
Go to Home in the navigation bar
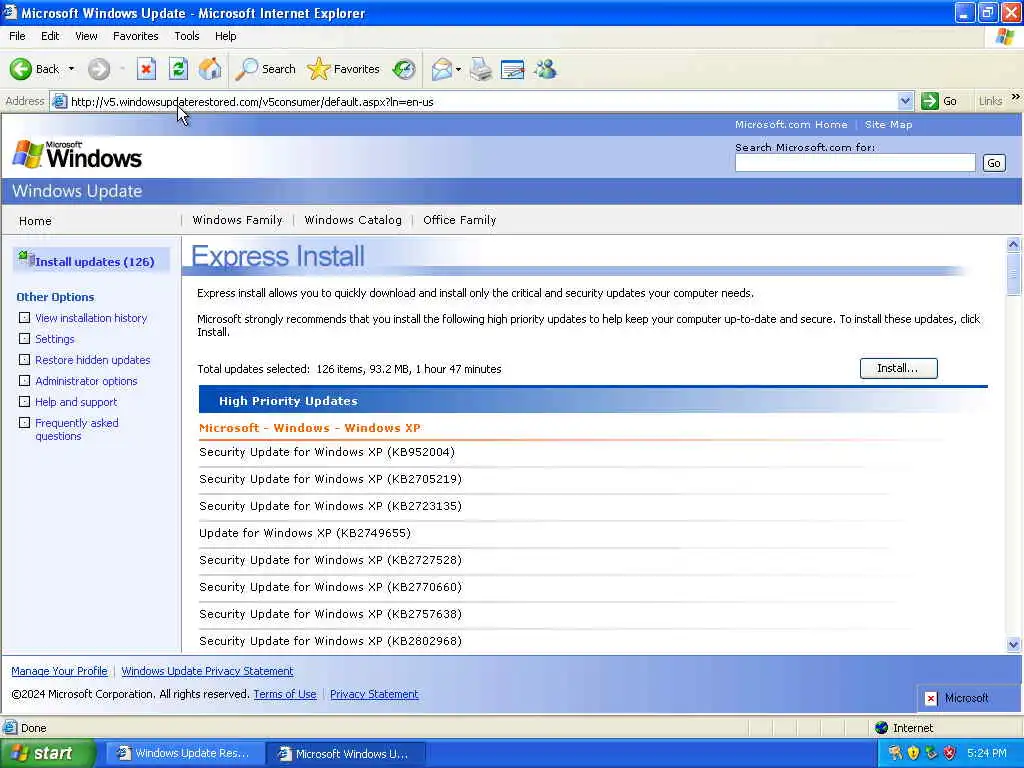click(x=35, y=221)
